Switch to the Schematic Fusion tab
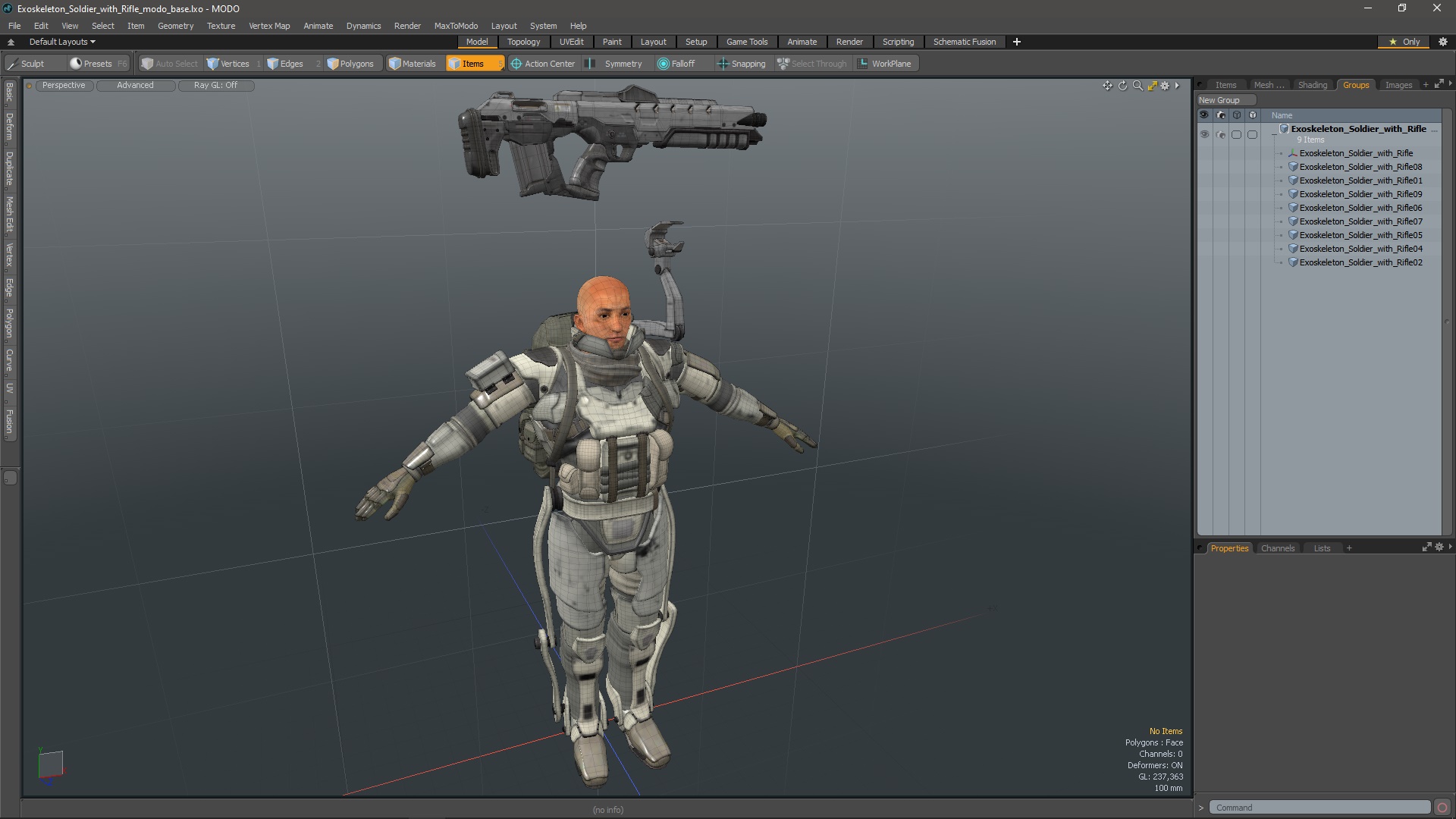The height and width of the screenshot is (819, 1456). [x=965, y=42]
